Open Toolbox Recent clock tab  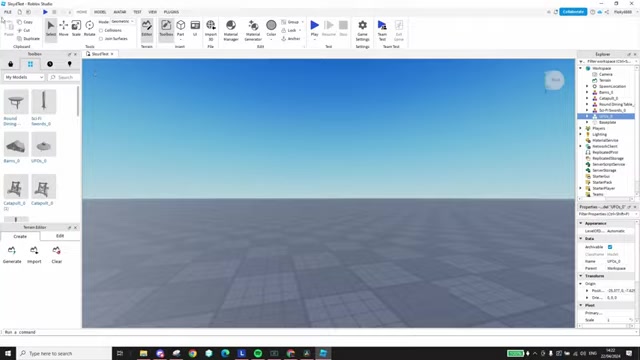pyautogui.click(x=50, y=64)
